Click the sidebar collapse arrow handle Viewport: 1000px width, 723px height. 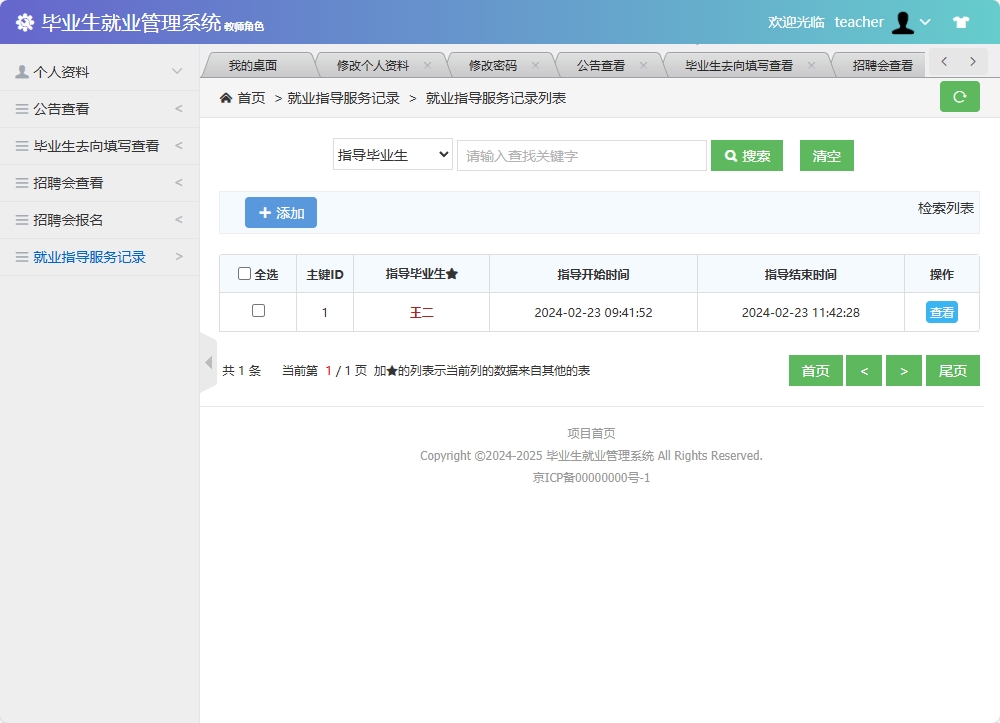pyautogui.click(x=208, y=362)
